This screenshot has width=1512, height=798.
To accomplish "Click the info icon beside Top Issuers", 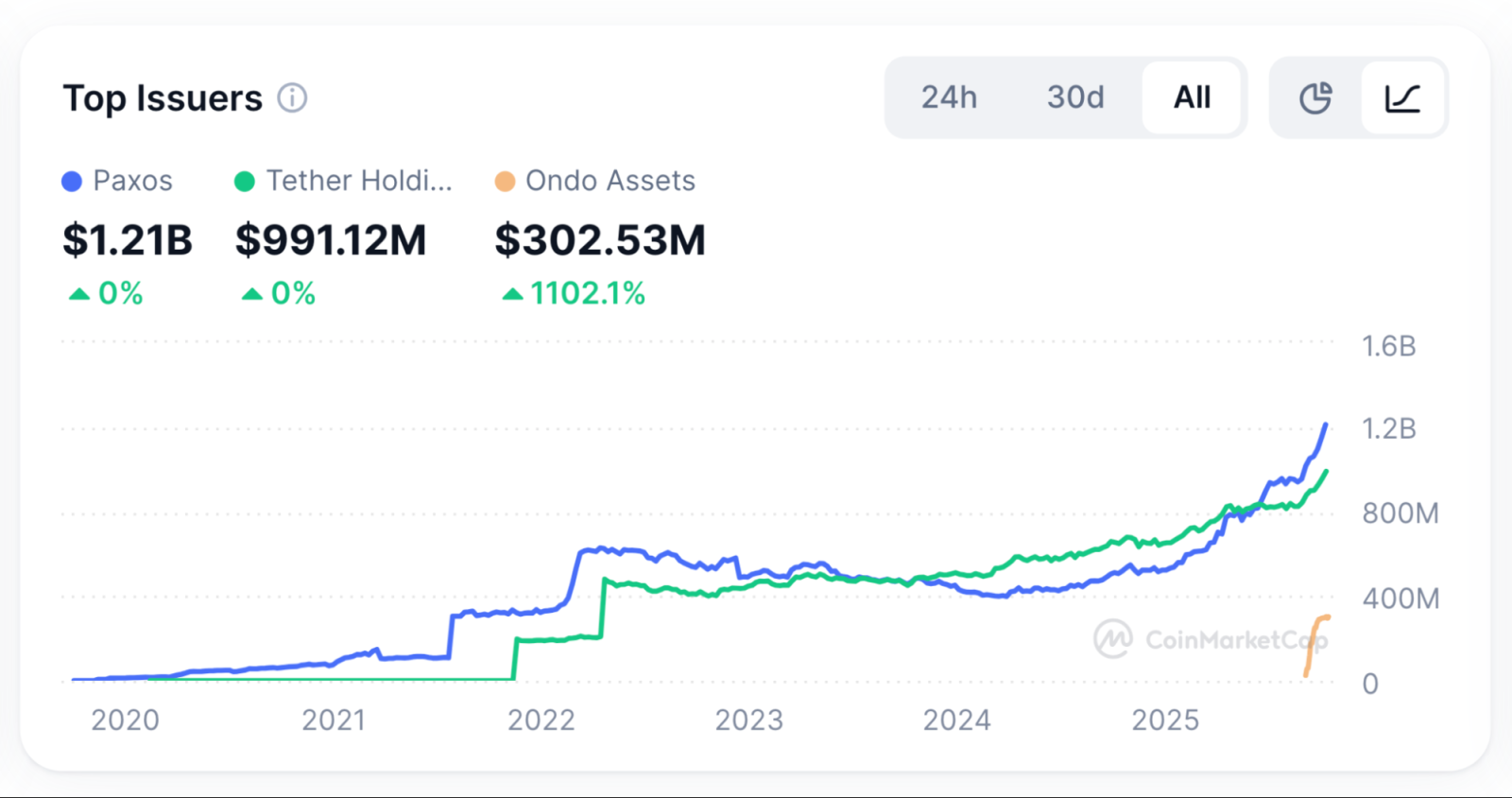I will 292,97.
